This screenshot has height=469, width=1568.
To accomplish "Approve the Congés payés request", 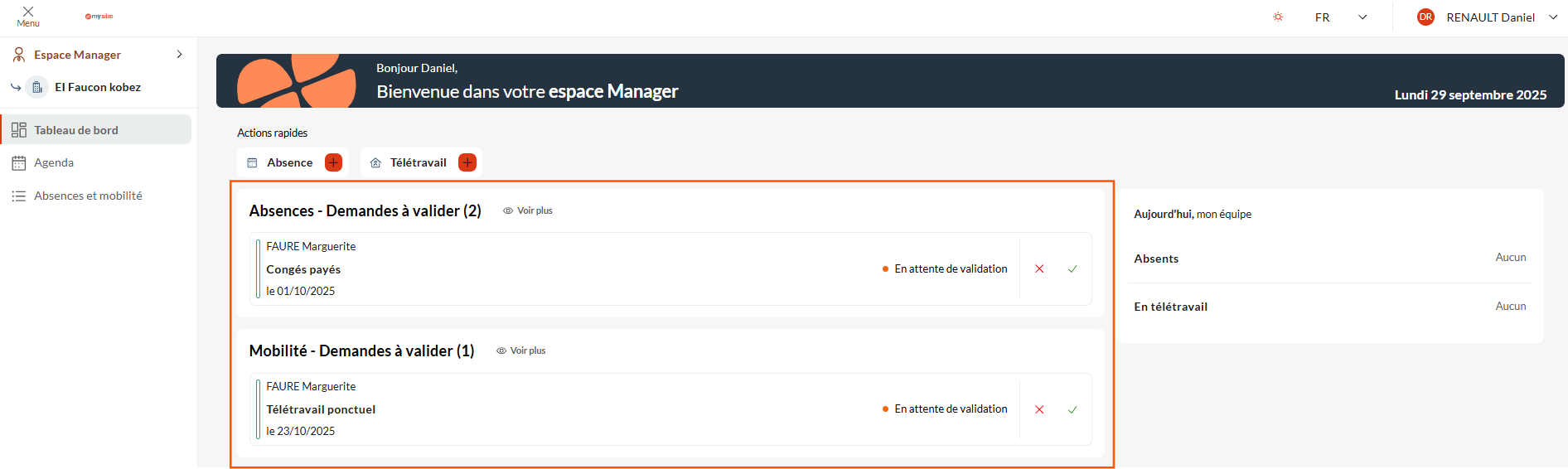I will point(1072,269).
